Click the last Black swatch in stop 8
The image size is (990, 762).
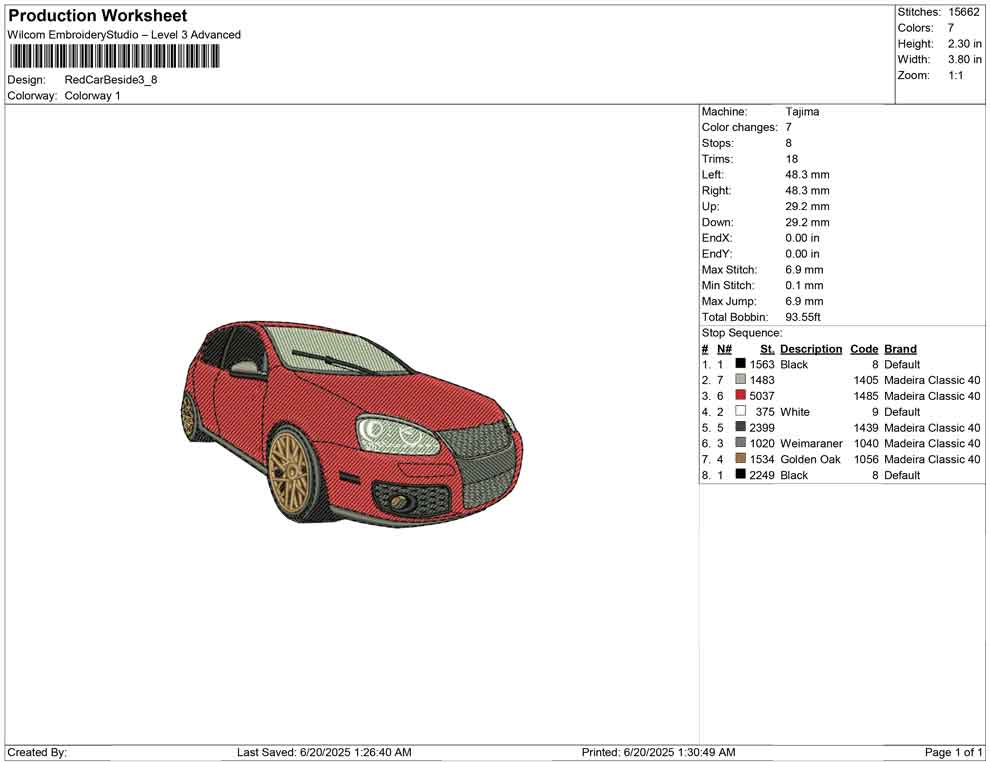point(740,475)
